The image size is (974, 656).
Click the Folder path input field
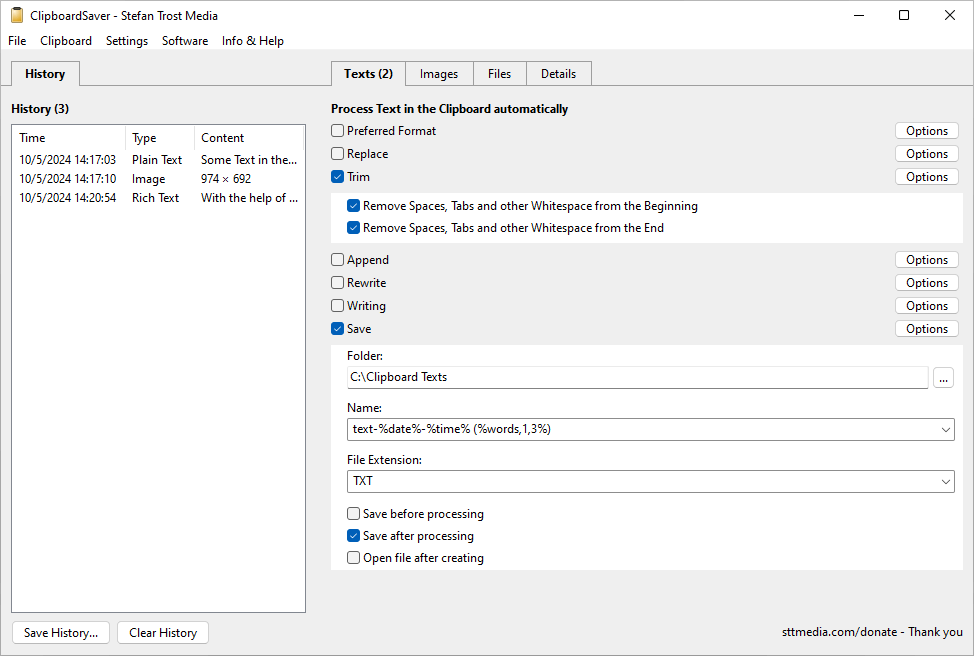pyautogui.click(x=637, y=377)
